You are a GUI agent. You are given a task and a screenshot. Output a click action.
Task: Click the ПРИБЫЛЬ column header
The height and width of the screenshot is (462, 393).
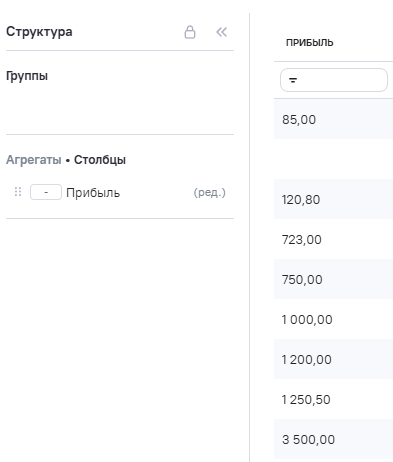(x=310, y=43)
